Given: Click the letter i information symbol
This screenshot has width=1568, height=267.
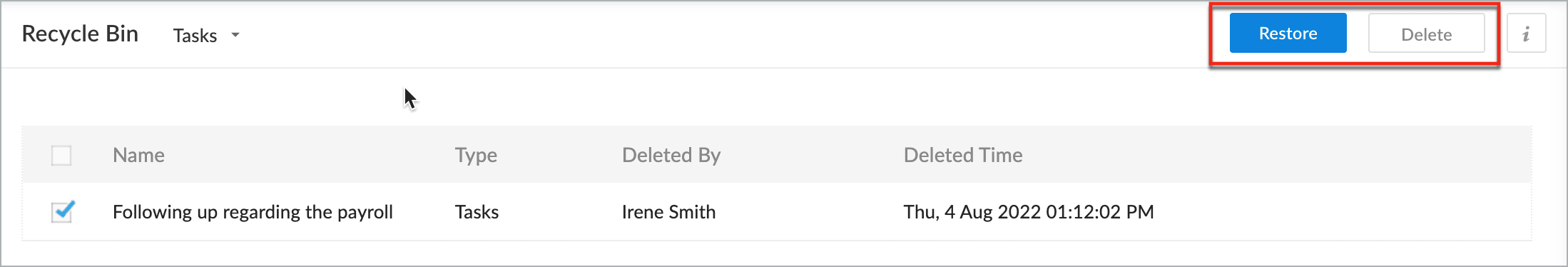Looking at the screenshot, I should coord(1526,34).
